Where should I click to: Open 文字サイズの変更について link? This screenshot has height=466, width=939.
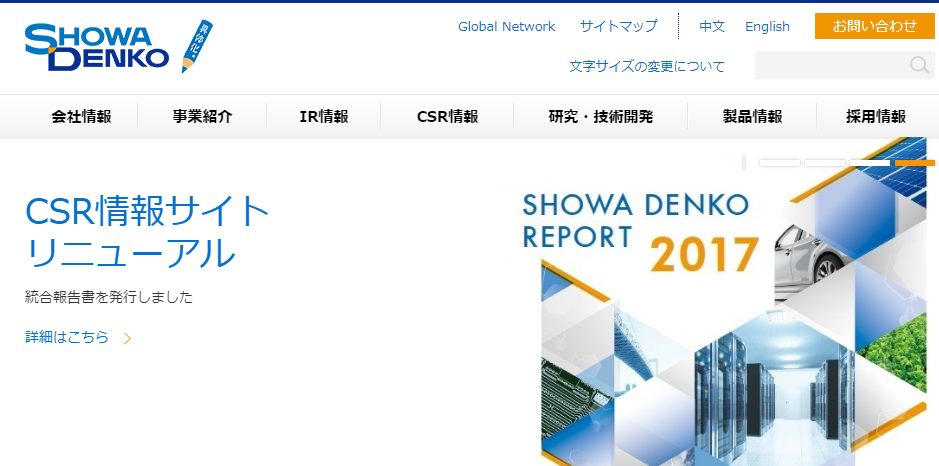(x=647, y=66)
